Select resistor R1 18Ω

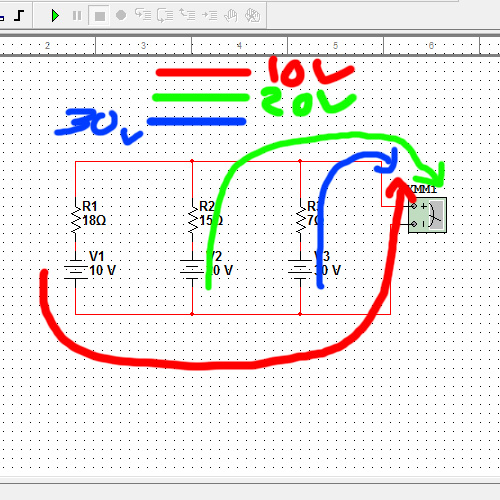pyautogui.click(x=76, y=217)
